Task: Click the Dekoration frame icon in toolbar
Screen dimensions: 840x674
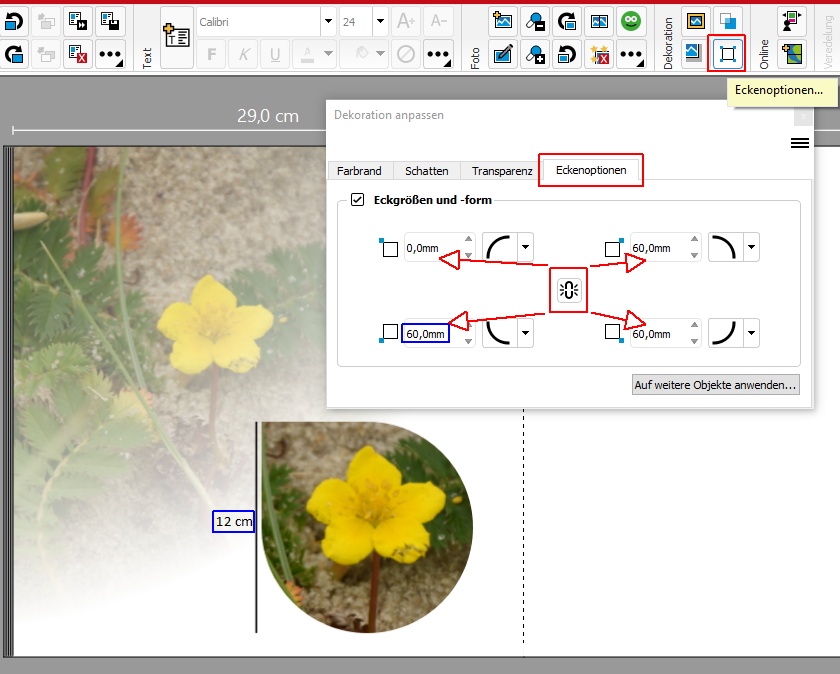Action: pyautogui.click(x=694, y=21)
